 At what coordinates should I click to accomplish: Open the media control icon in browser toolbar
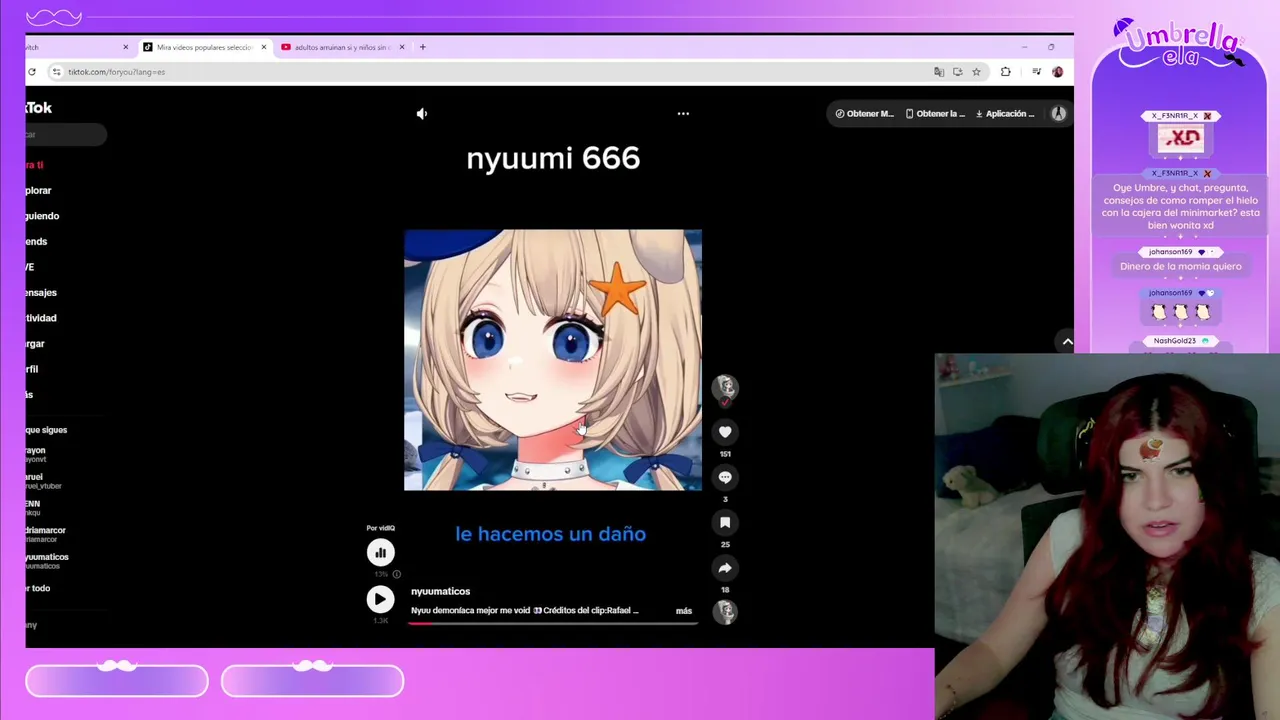[x=1036, y=72]
